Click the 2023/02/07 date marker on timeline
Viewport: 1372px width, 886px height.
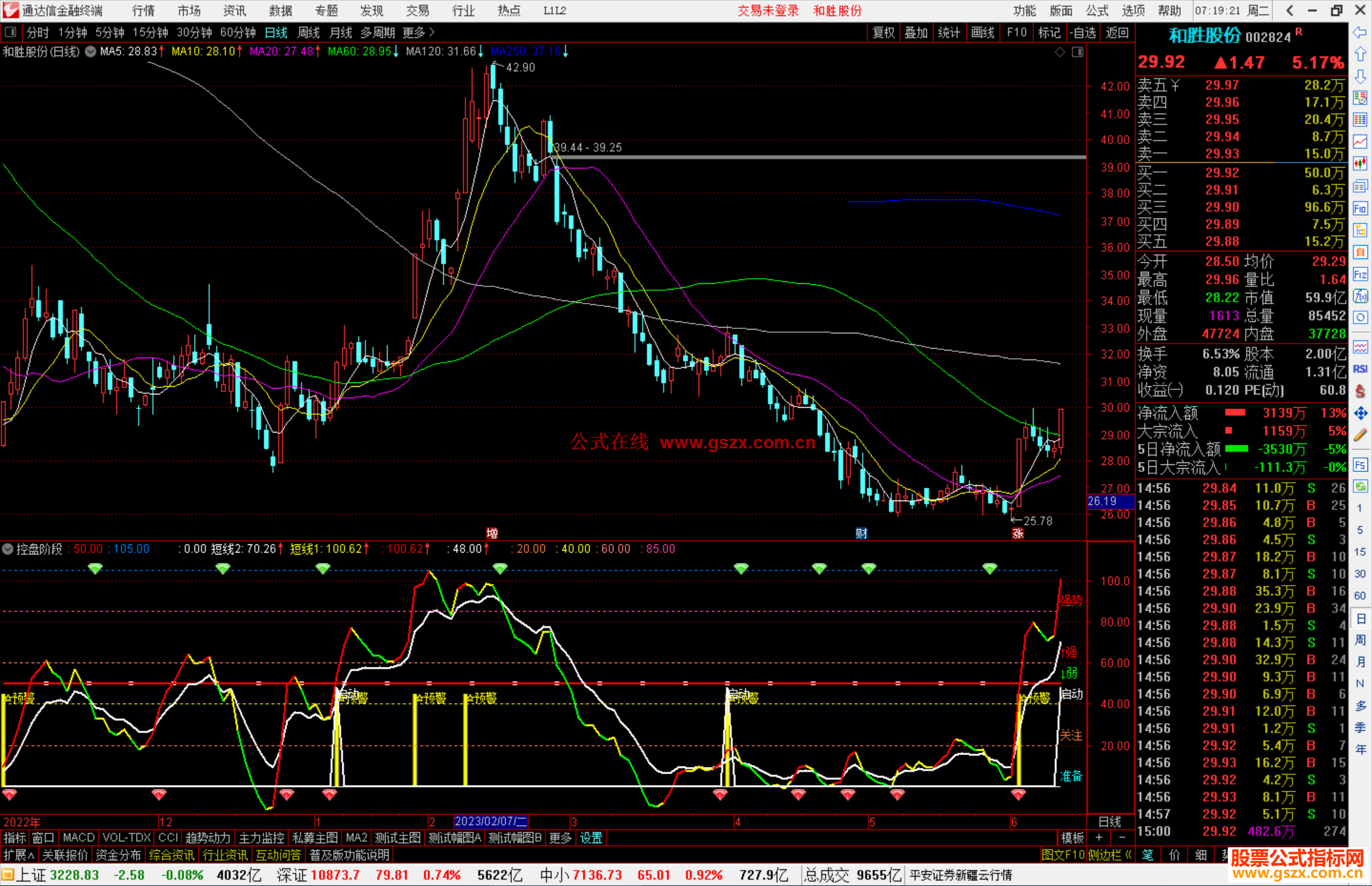[x=490, y=822]
